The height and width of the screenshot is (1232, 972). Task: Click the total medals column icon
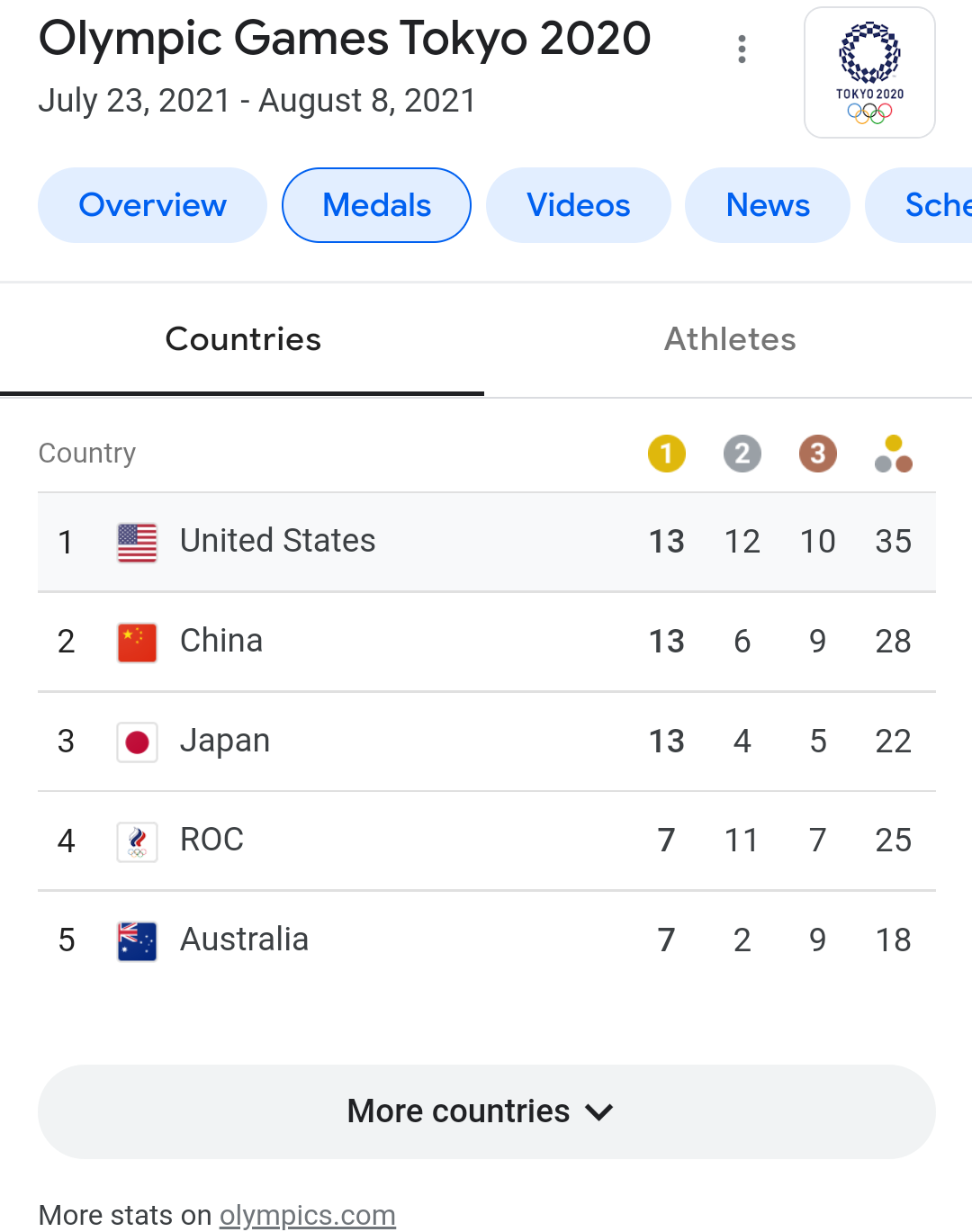click(893, 454)
